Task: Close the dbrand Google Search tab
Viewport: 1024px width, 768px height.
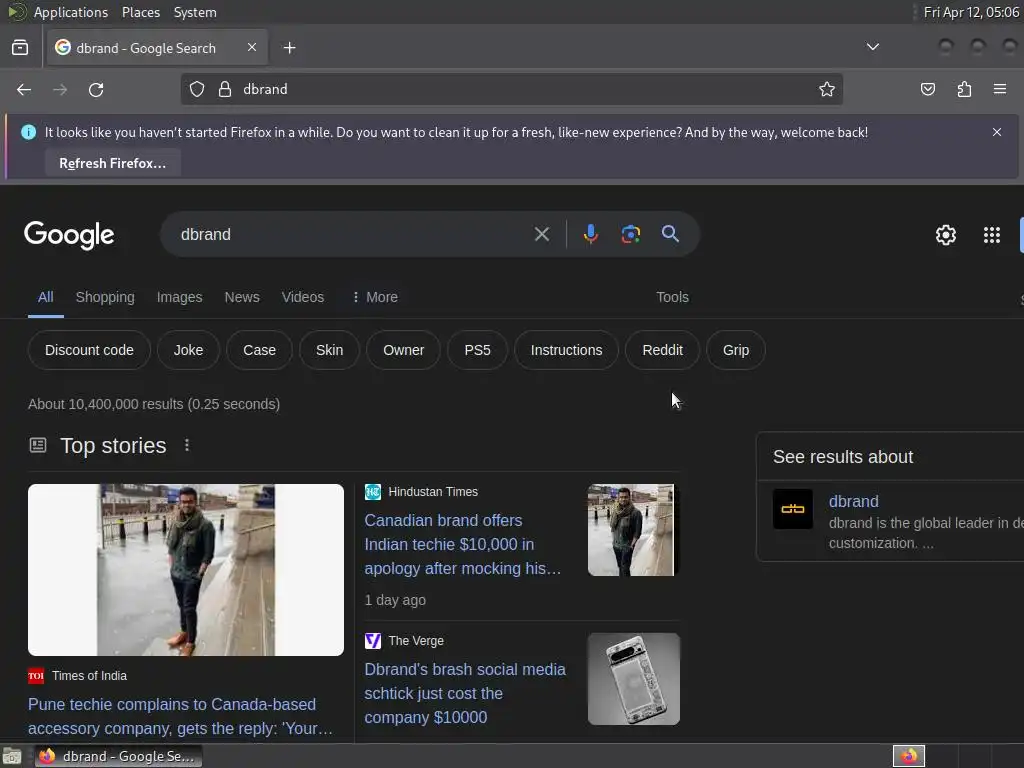Action: pyautogui.click(x=251, y=48)
